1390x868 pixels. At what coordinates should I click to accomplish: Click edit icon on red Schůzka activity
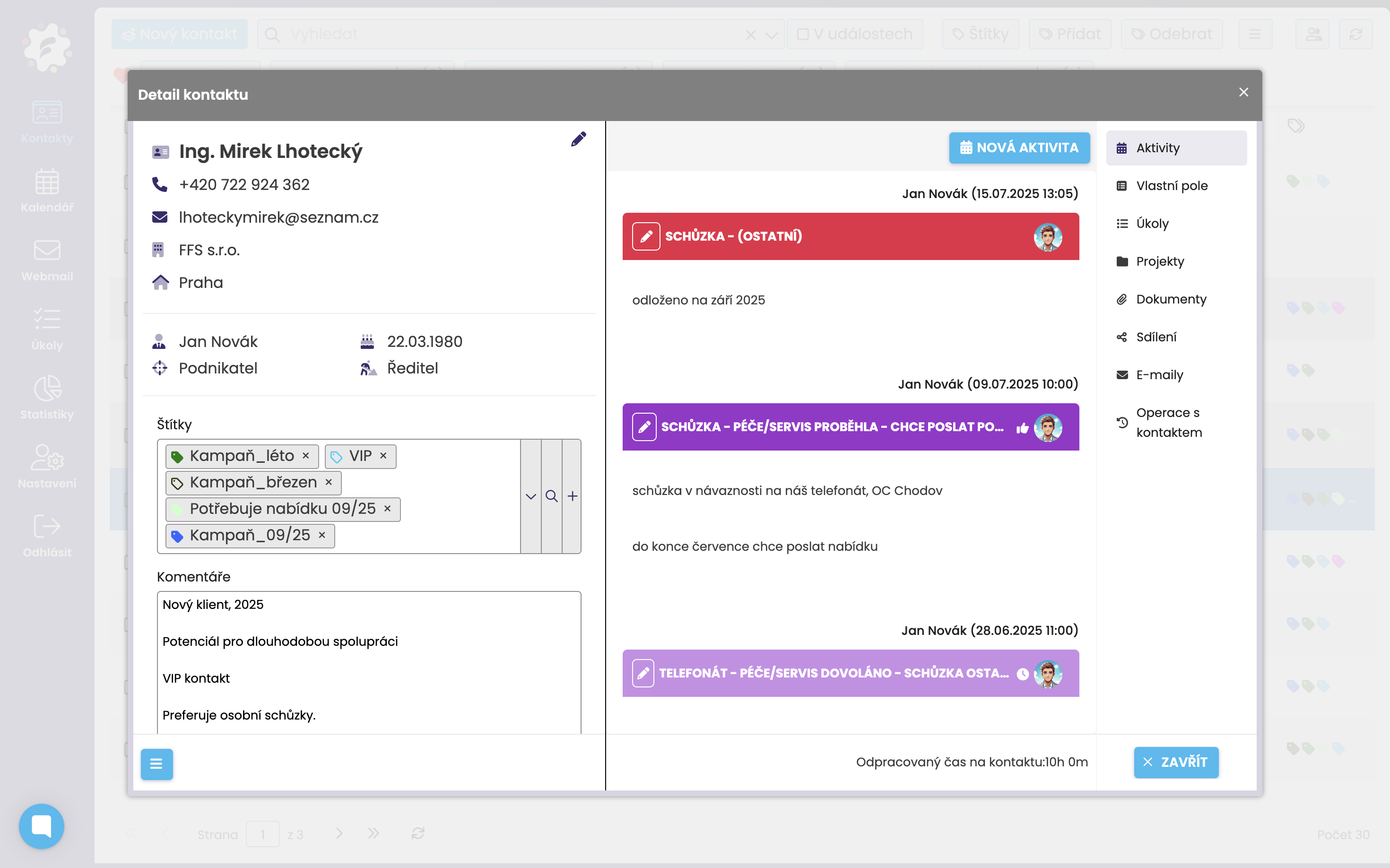point(646,236)
